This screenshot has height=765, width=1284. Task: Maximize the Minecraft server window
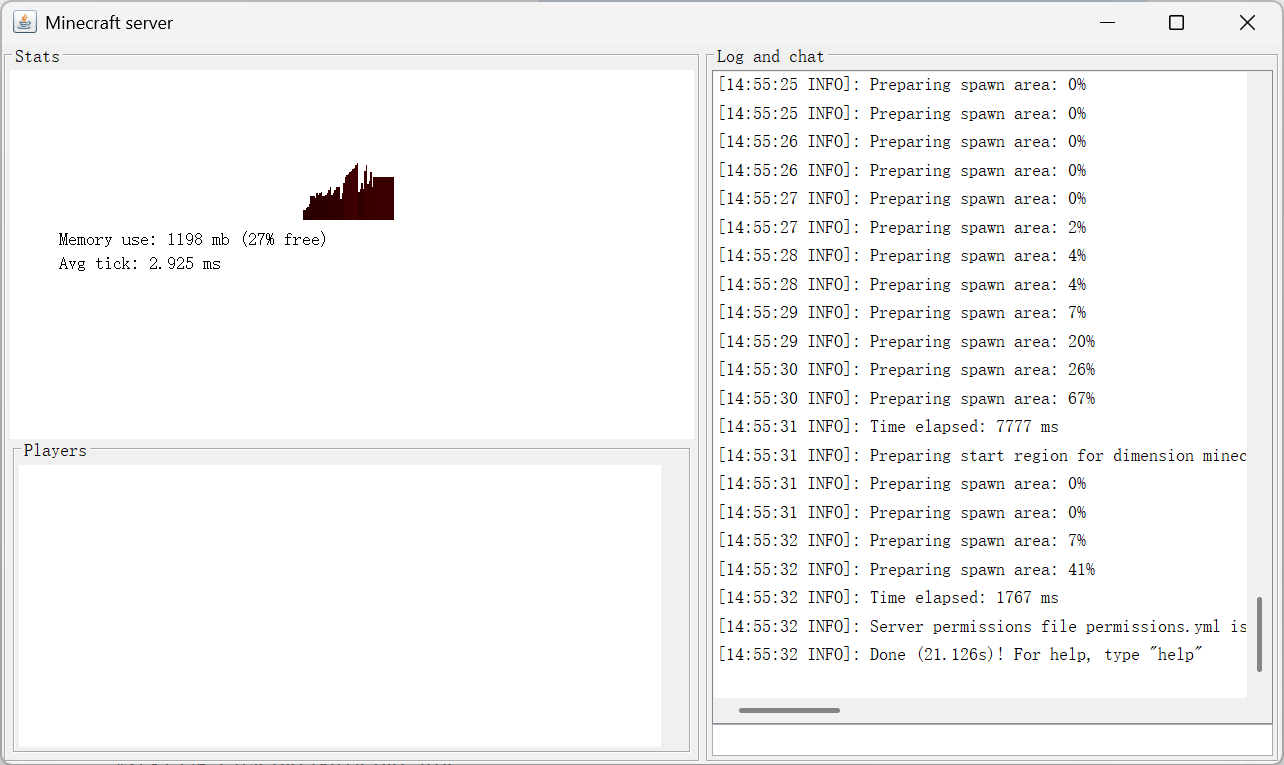1177,22
